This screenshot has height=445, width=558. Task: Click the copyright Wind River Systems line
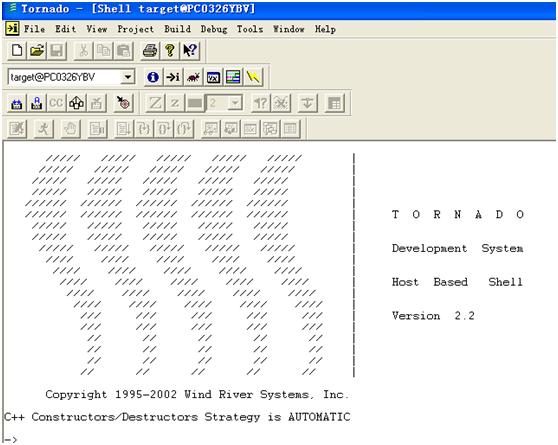pyautogui.click(x=198, y=394)
